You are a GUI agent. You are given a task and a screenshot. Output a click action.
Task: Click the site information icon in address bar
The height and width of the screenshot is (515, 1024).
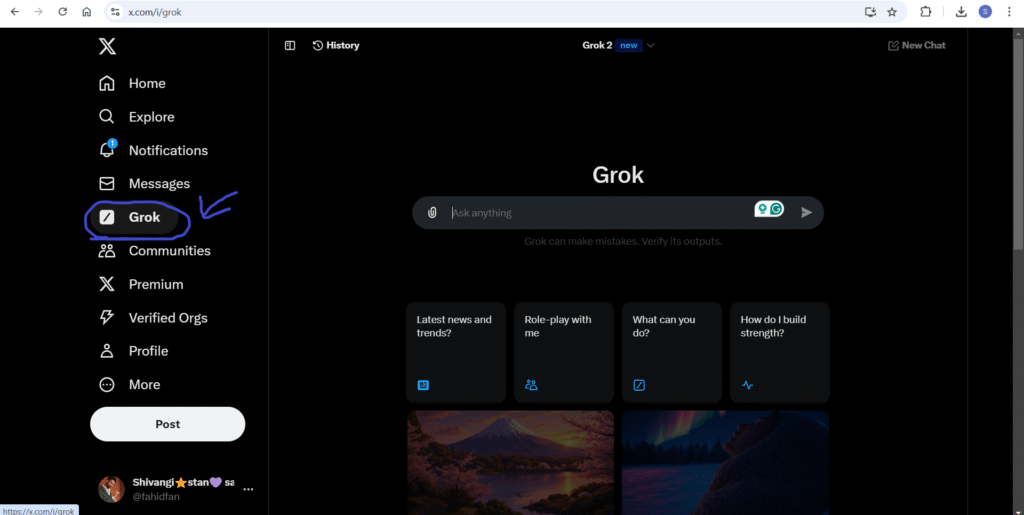tap(115, 12)
